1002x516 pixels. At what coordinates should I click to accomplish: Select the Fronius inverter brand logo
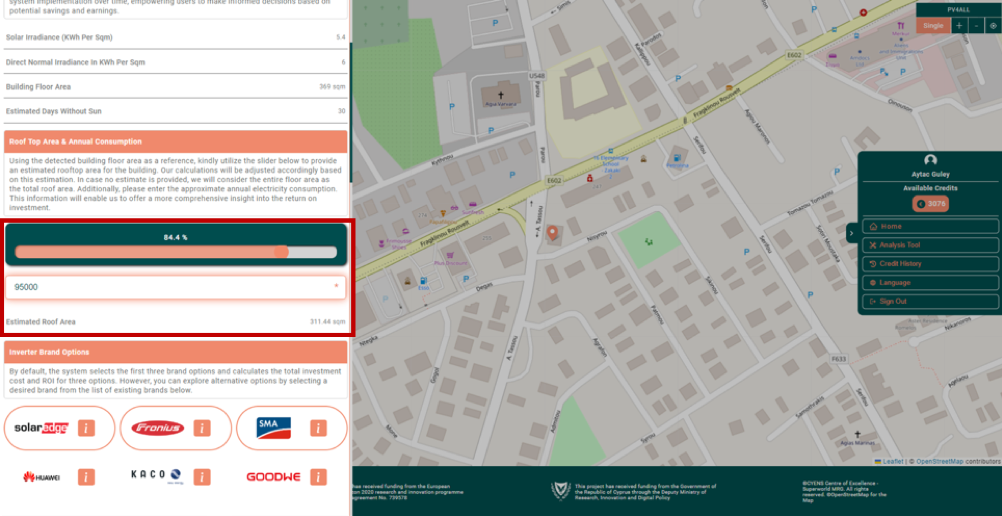157,428
